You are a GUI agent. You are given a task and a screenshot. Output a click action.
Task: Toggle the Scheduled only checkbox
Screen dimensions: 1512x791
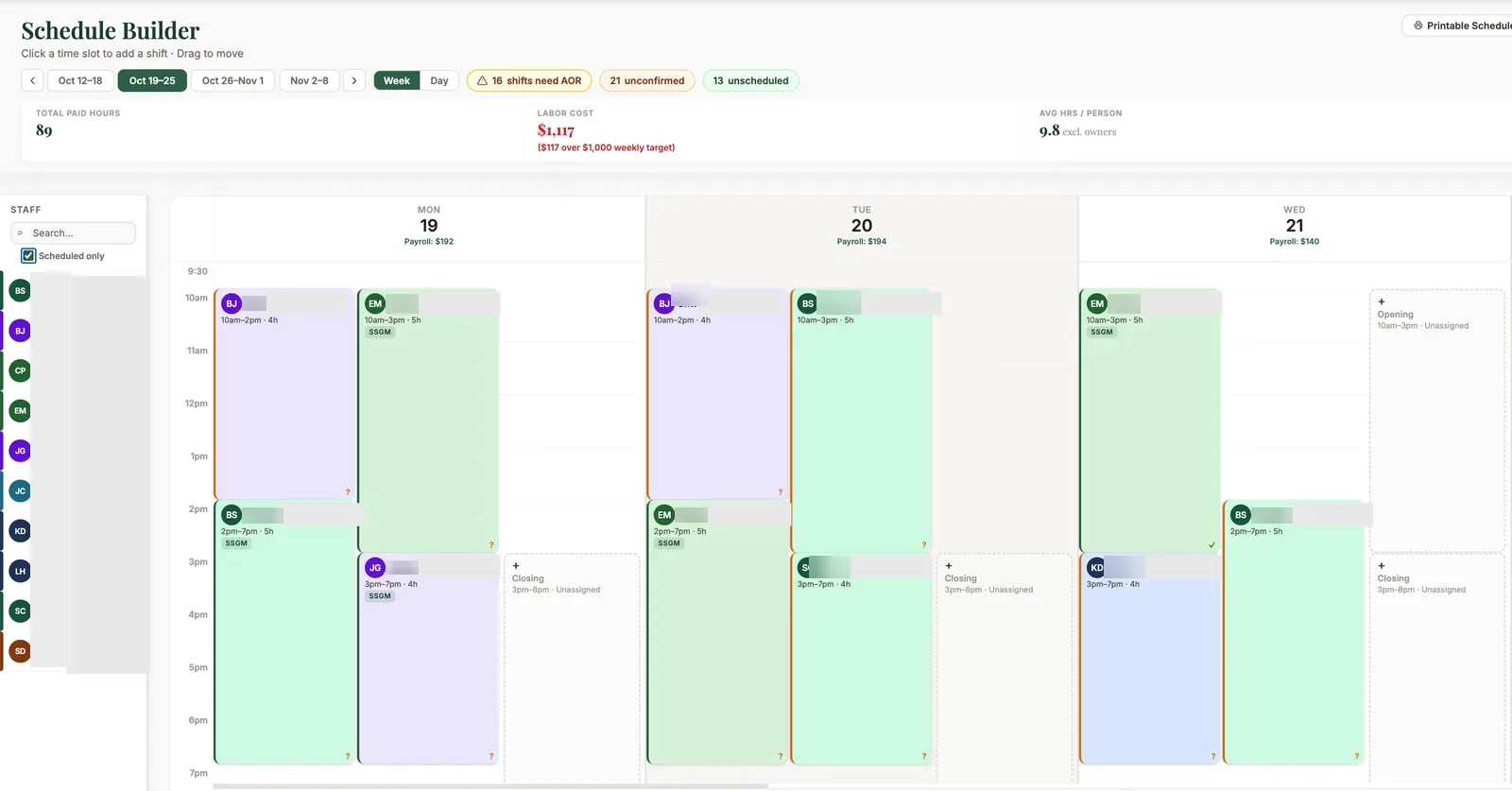pyautogui.click(x=28, y=256)
